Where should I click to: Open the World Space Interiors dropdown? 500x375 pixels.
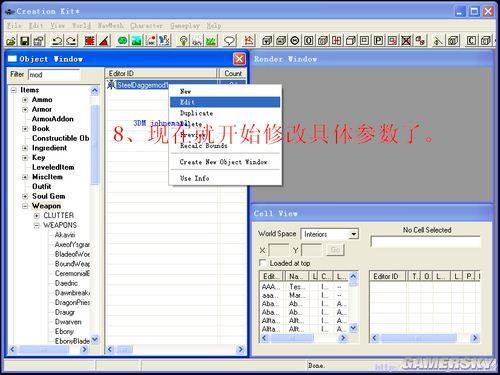point(354,234)
